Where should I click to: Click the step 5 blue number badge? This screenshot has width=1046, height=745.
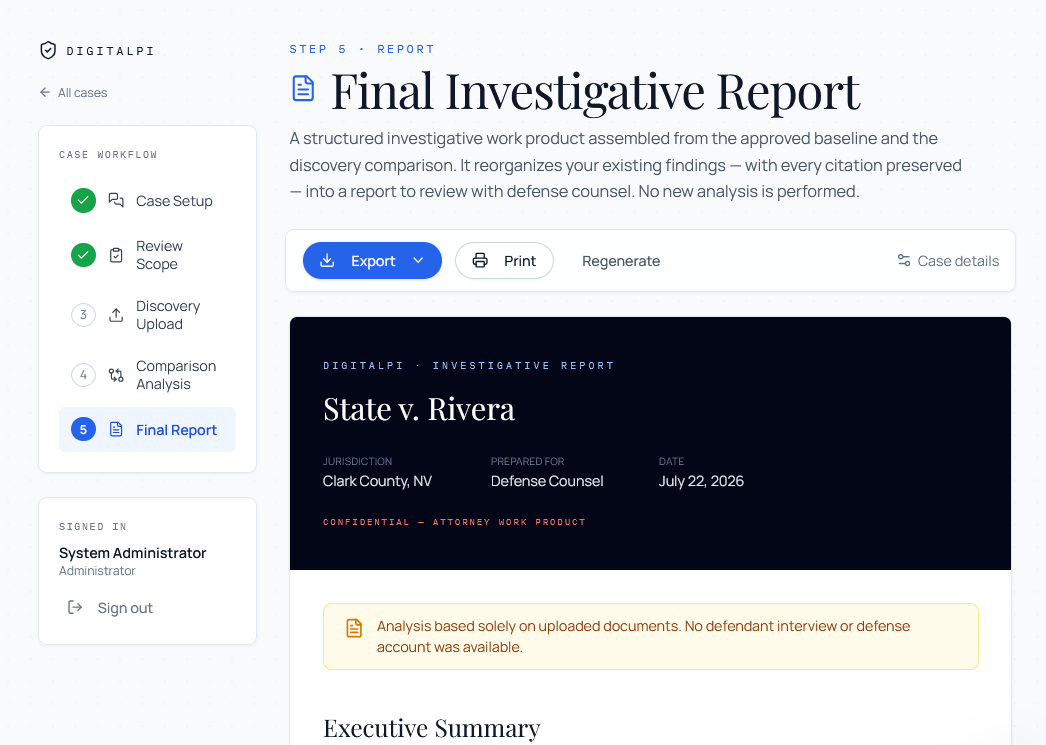tap(83, 430)
